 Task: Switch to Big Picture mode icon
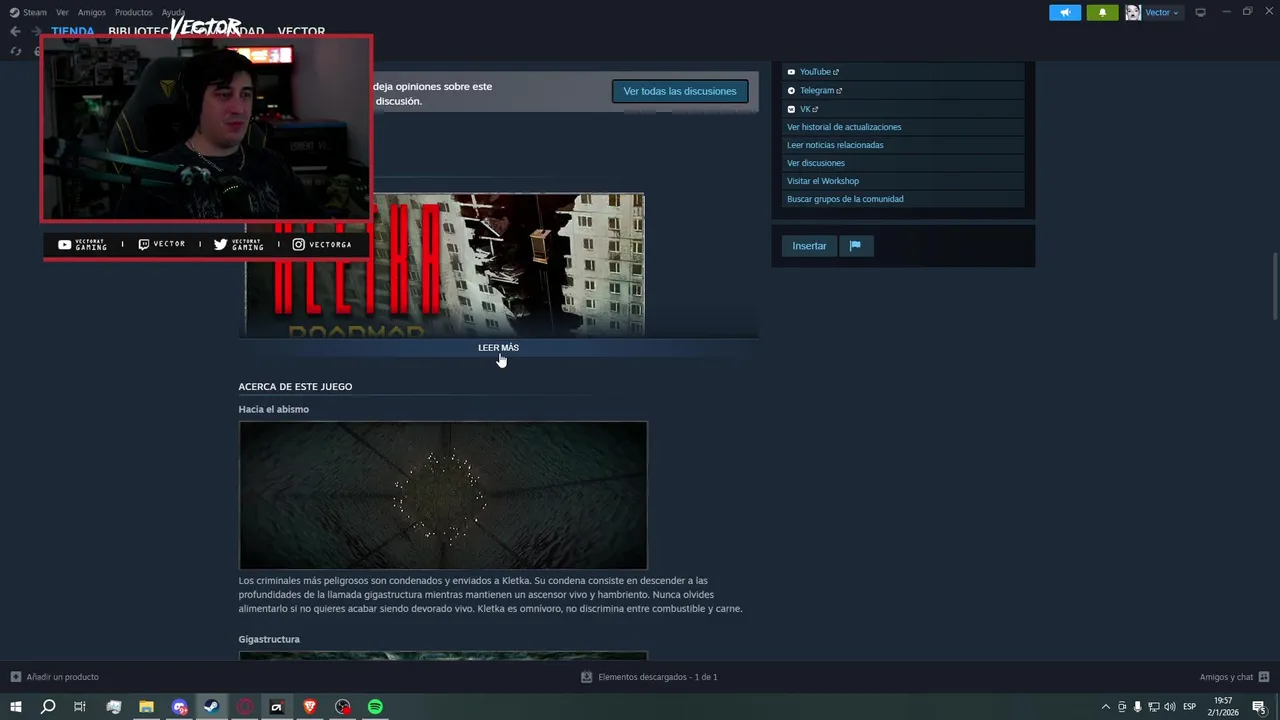(1200, 12)
